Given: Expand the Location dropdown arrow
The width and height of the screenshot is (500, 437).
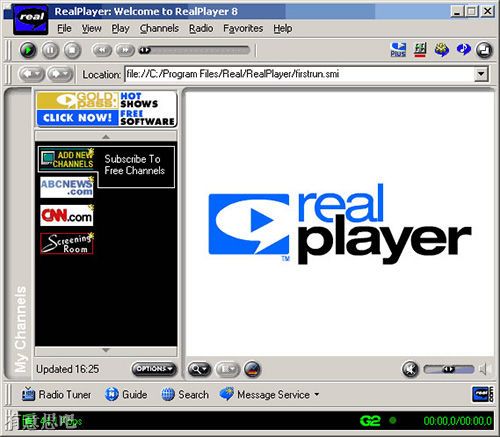Looking at the screenshot, I should [481, 74].
